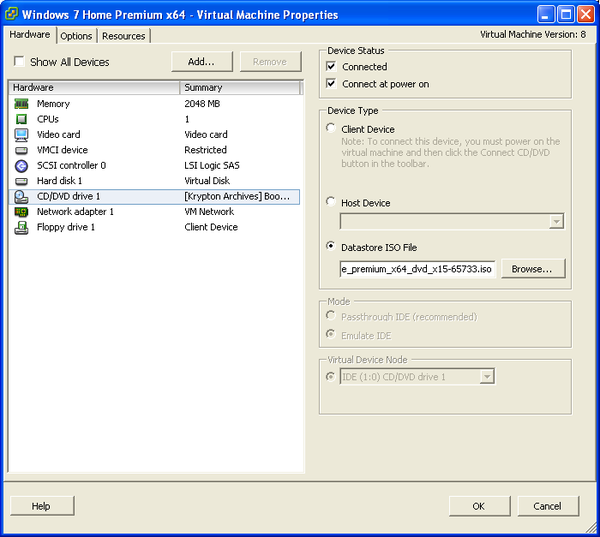Select the Client Device radio button
Screen dimensions: 600x537
[331, 129]
